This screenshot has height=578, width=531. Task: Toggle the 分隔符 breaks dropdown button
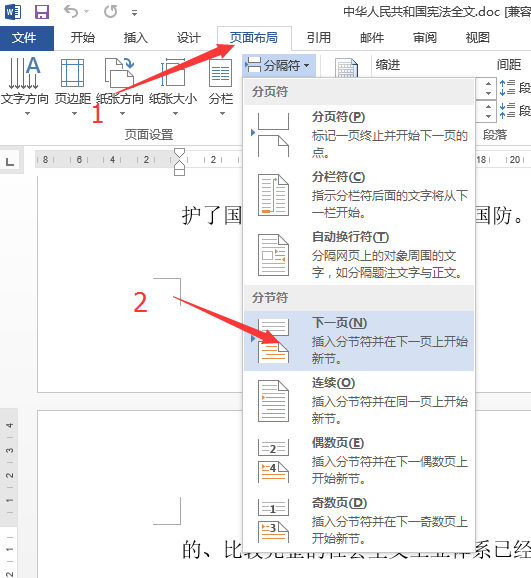click(x=279, y=66)
